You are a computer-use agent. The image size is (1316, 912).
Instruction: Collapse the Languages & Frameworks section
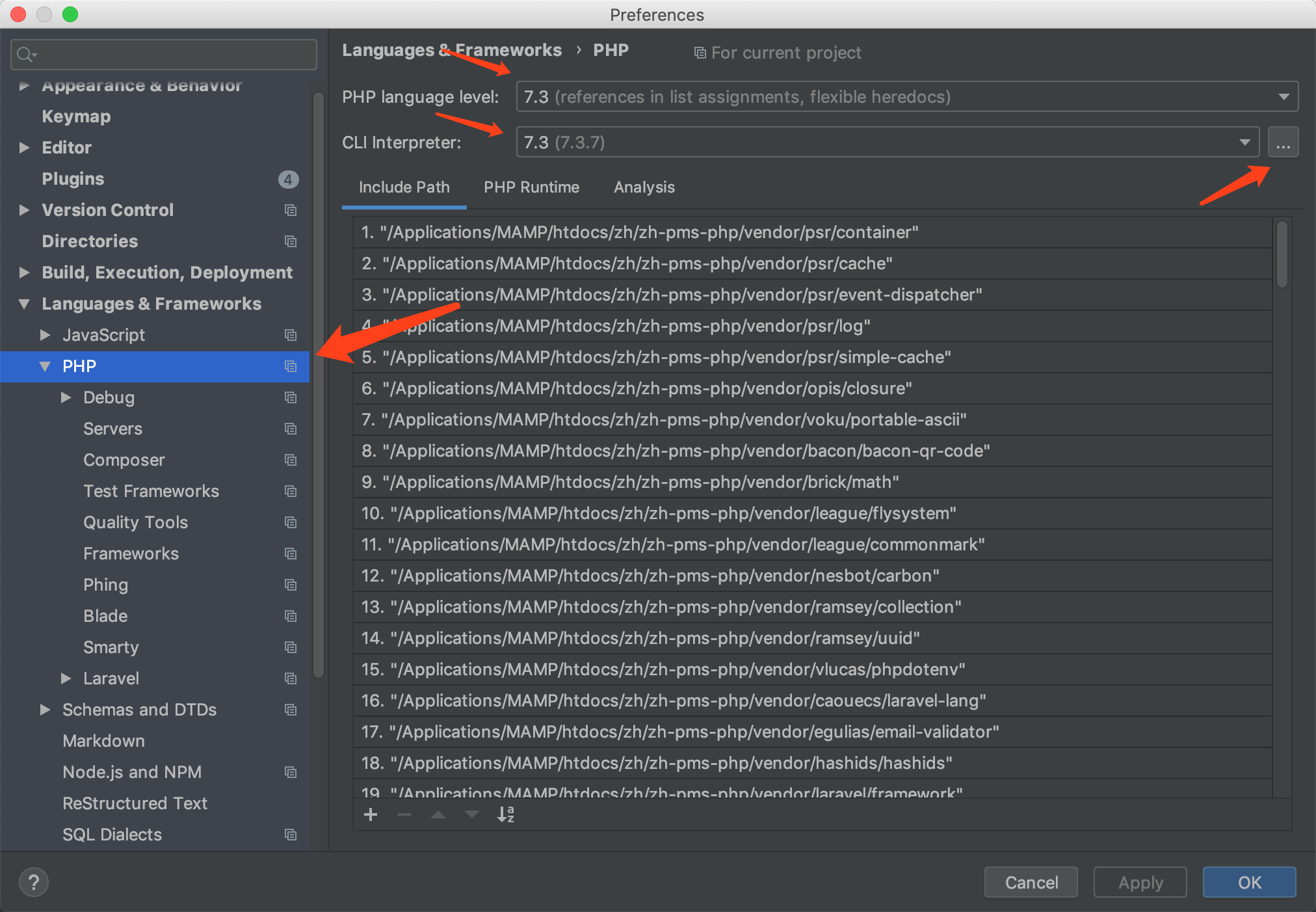pyautogui.click(x=25, y=304)
